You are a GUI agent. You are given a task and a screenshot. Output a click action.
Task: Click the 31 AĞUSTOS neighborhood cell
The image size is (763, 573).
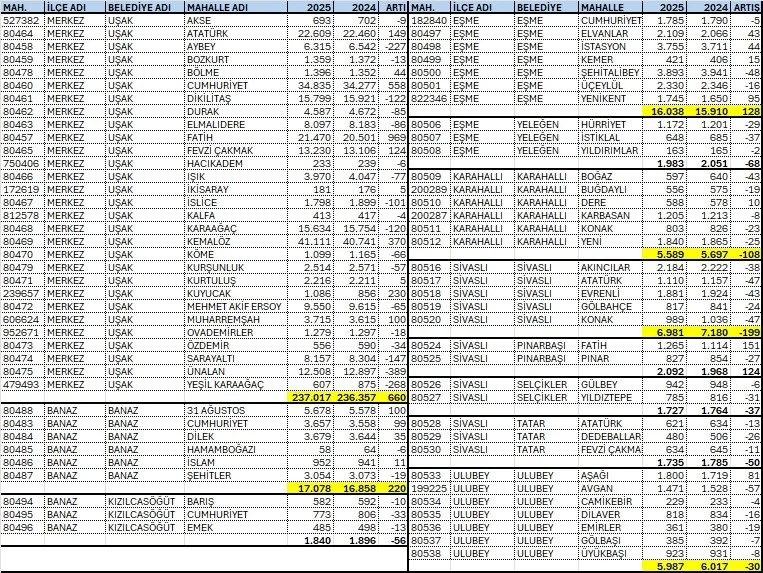pos(216,408)
